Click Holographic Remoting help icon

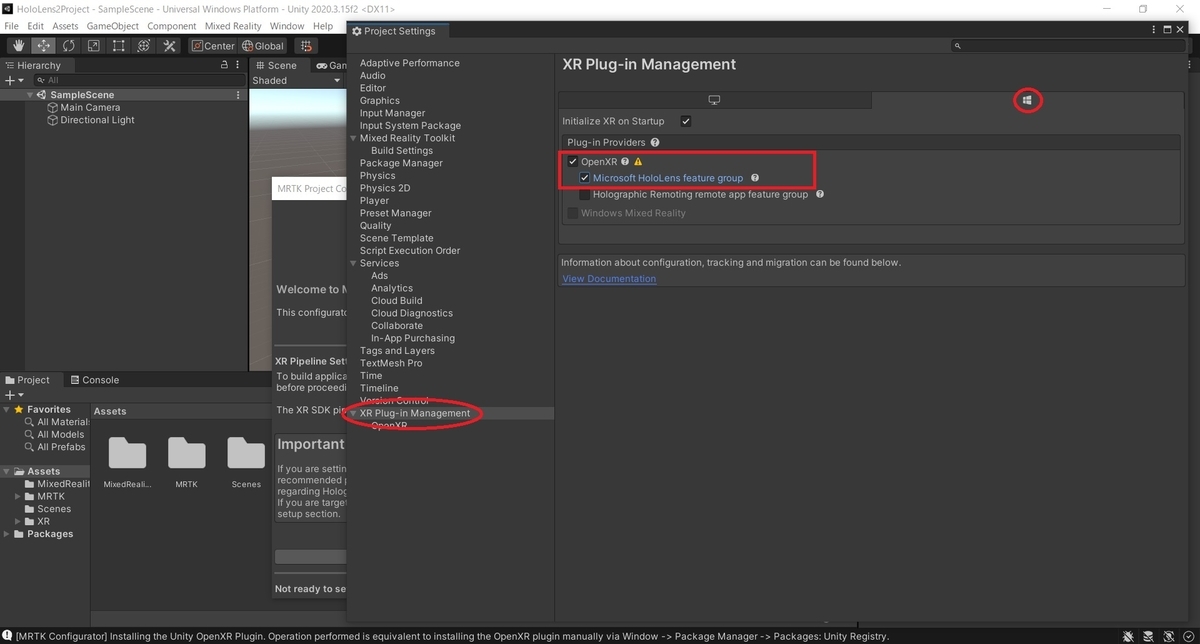click(x=819, y=195)
